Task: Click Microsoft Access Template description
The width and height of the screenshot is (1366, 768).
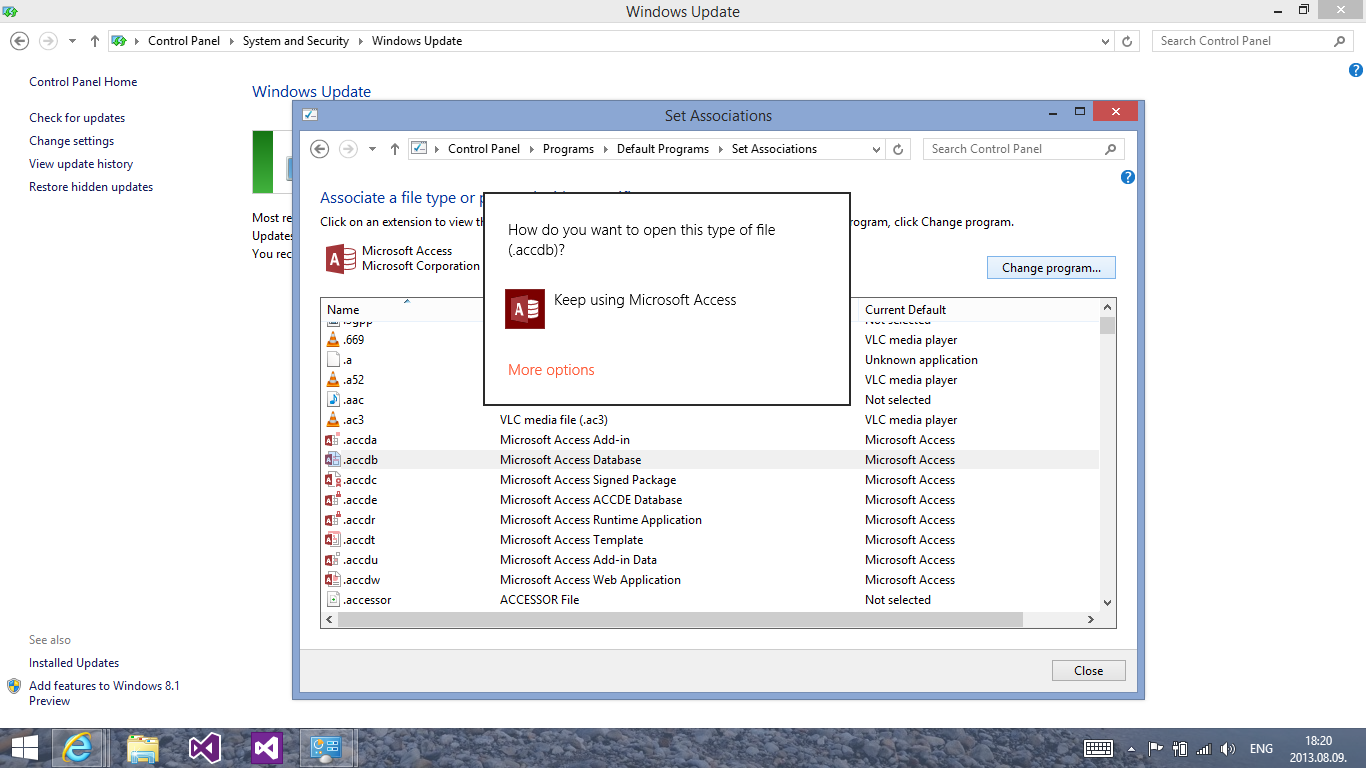Action: point(571,540)
